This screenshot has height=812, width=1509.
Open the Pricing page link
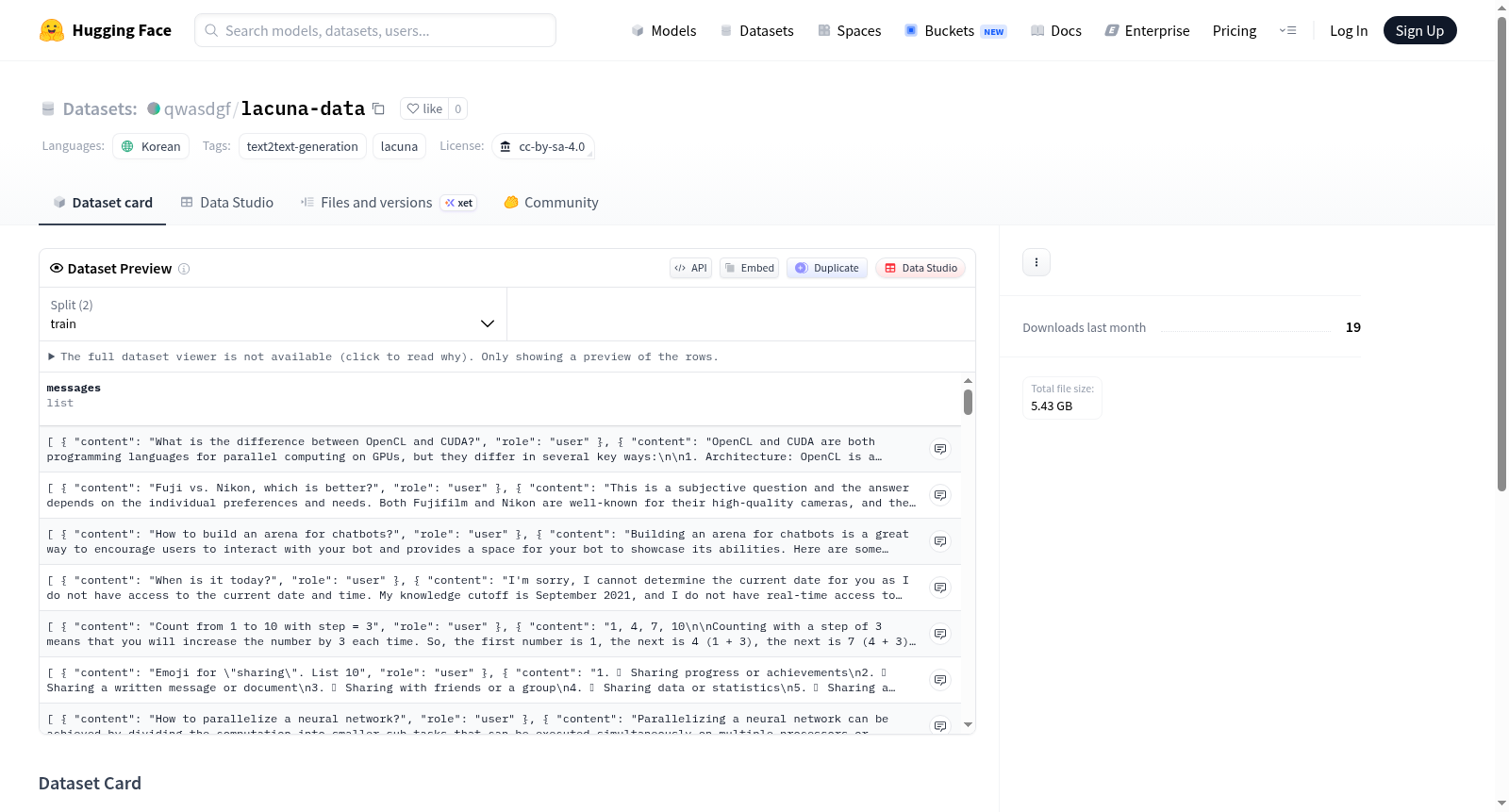pyautogui.click(x=1235, y=30)
